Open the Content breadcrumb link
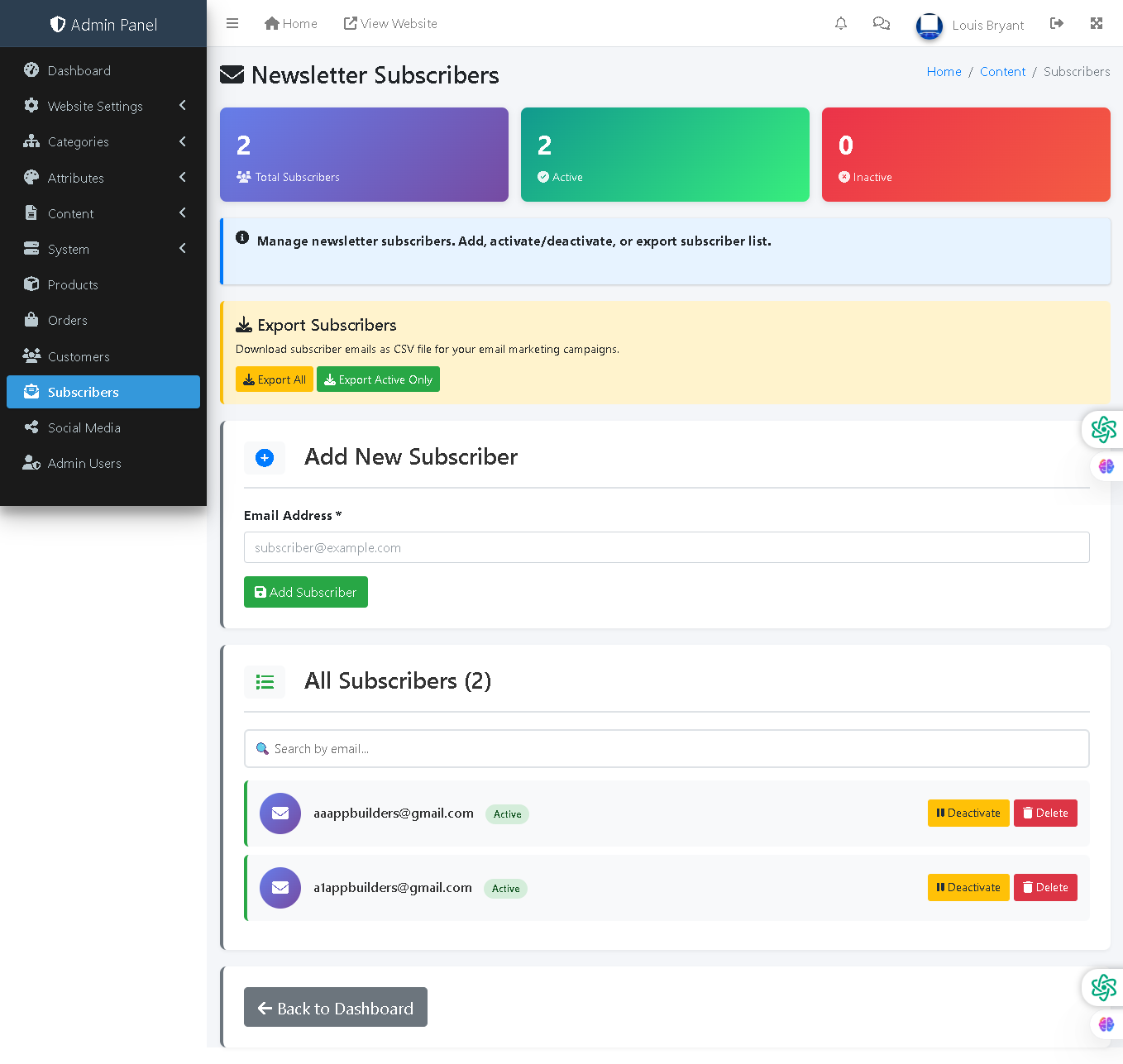The width and height of the screenshot is (1123, 1064). point(1002,71)
